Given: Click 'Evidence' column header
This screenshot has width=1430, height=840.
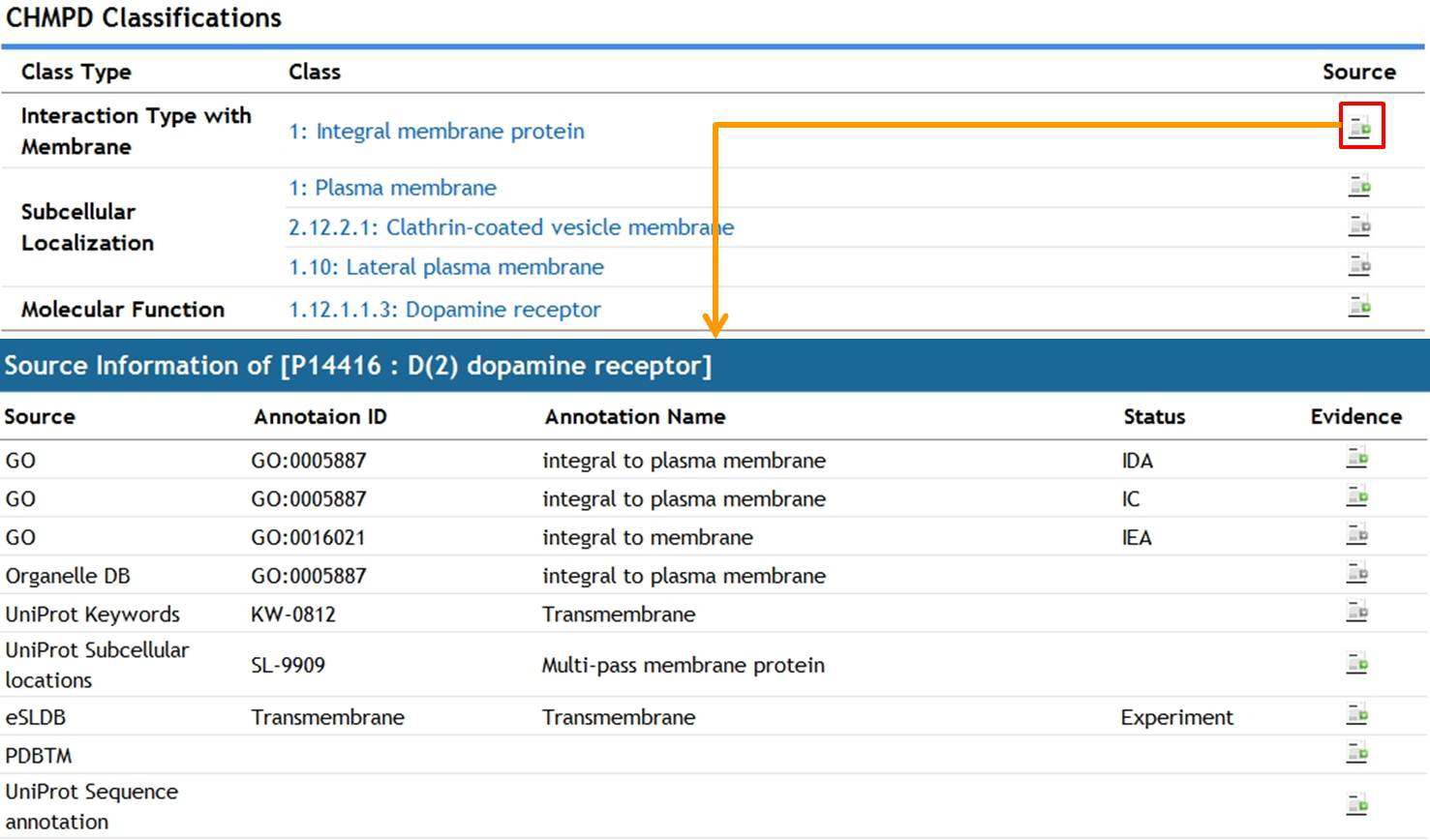Looking at the screenshot, I should point(1356,416).
